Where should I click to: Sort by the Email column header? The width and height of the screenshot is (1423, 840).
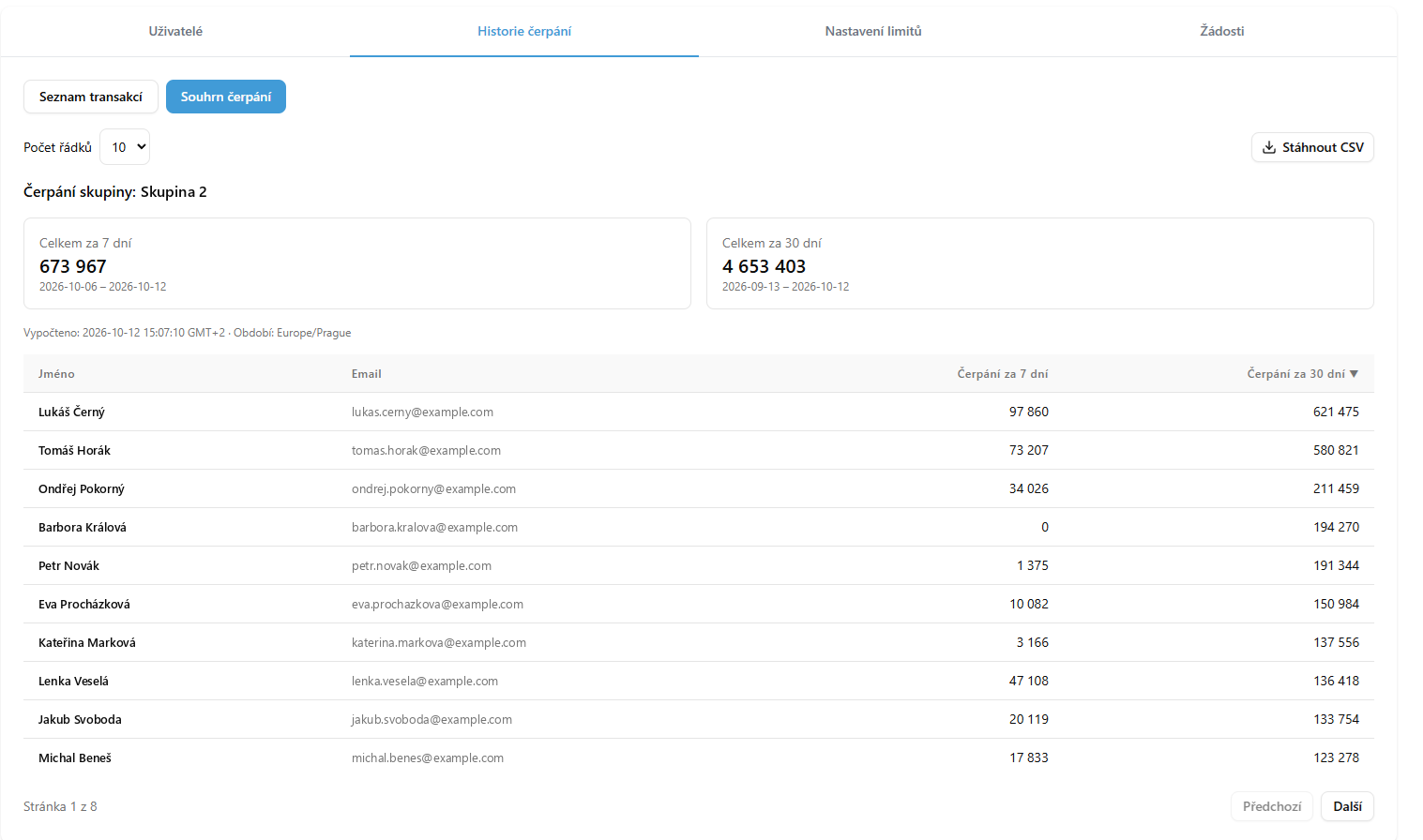[367, 374]
